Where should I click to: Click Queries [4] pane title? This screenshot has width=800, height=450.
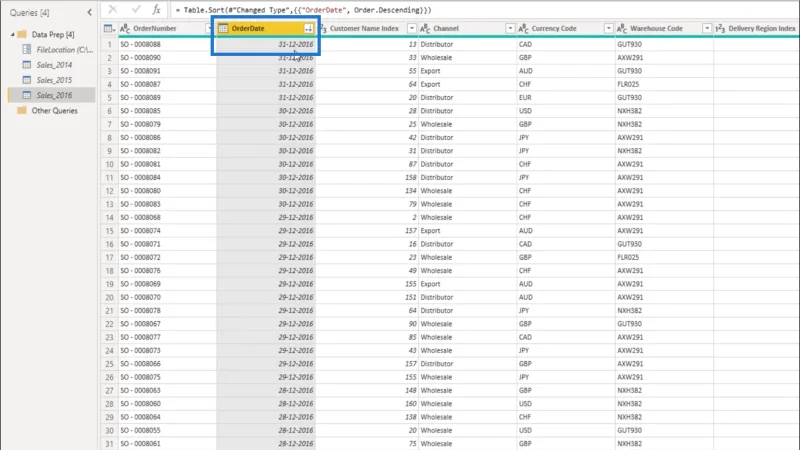[30, 13]
